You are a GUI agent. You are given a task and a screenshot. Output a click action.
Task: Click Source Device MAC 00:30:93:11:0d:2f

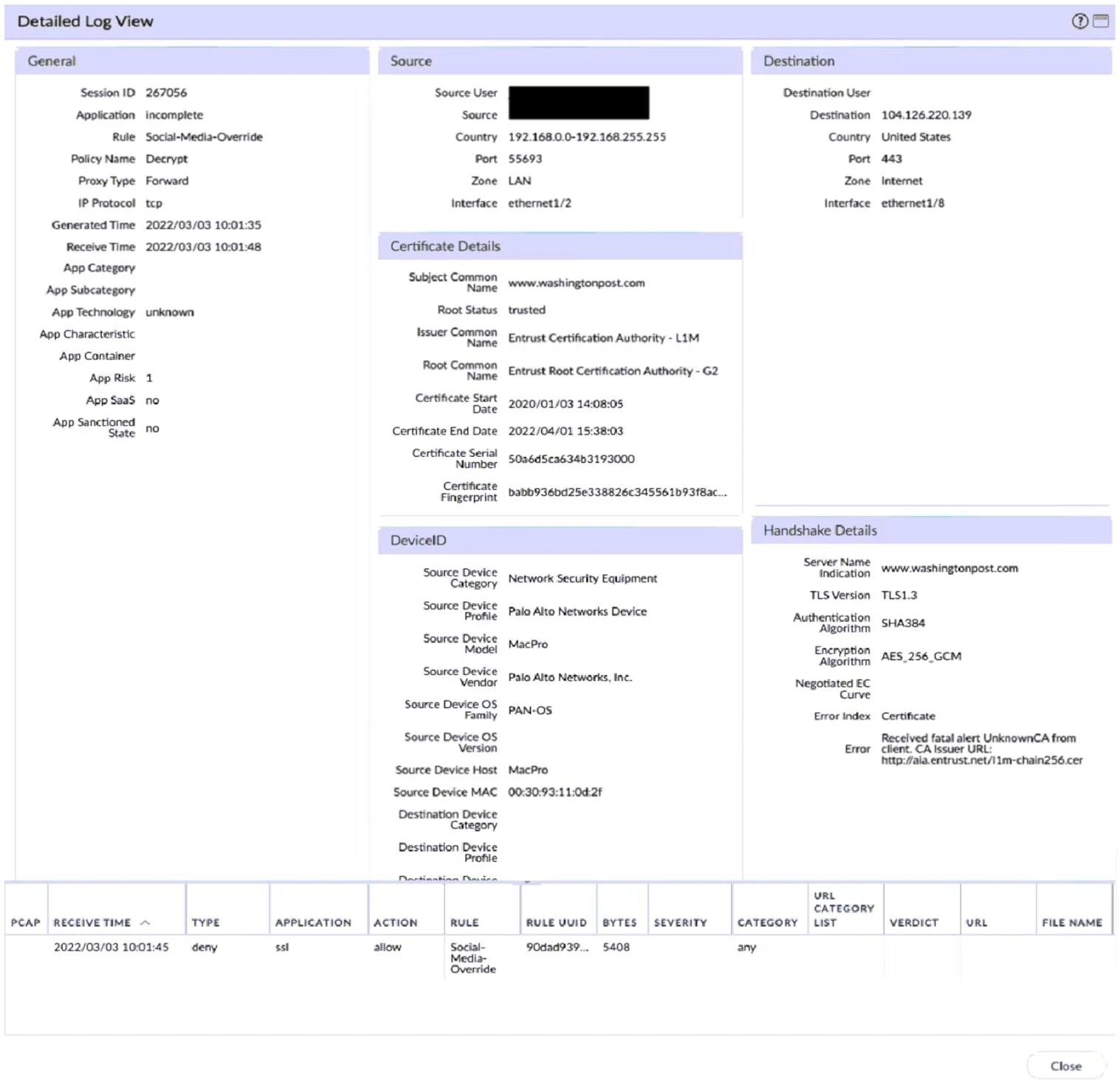[x=555, y=792]
